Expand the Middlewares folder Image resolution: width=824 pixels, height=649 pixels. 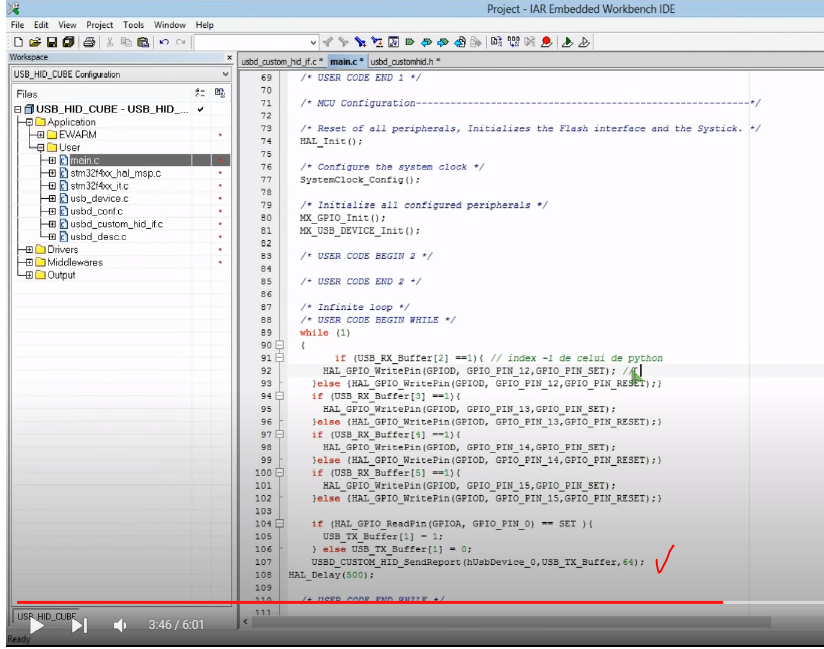click(x=29, y=262)
